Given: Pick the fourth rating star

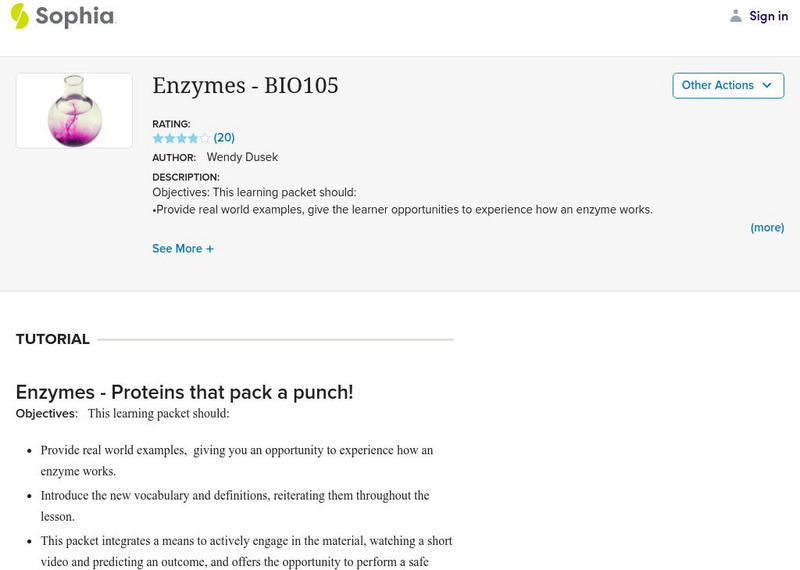Looking at the screenshot, I should (193, 138).
